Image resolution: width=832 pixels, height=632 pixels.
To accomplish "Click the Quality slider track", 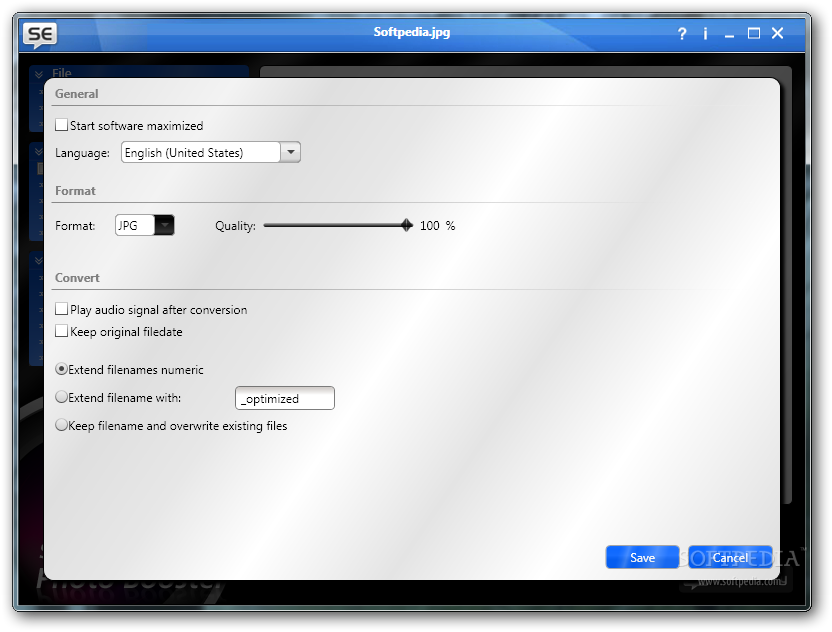I will pyautogui.click(x=337, y=226).
